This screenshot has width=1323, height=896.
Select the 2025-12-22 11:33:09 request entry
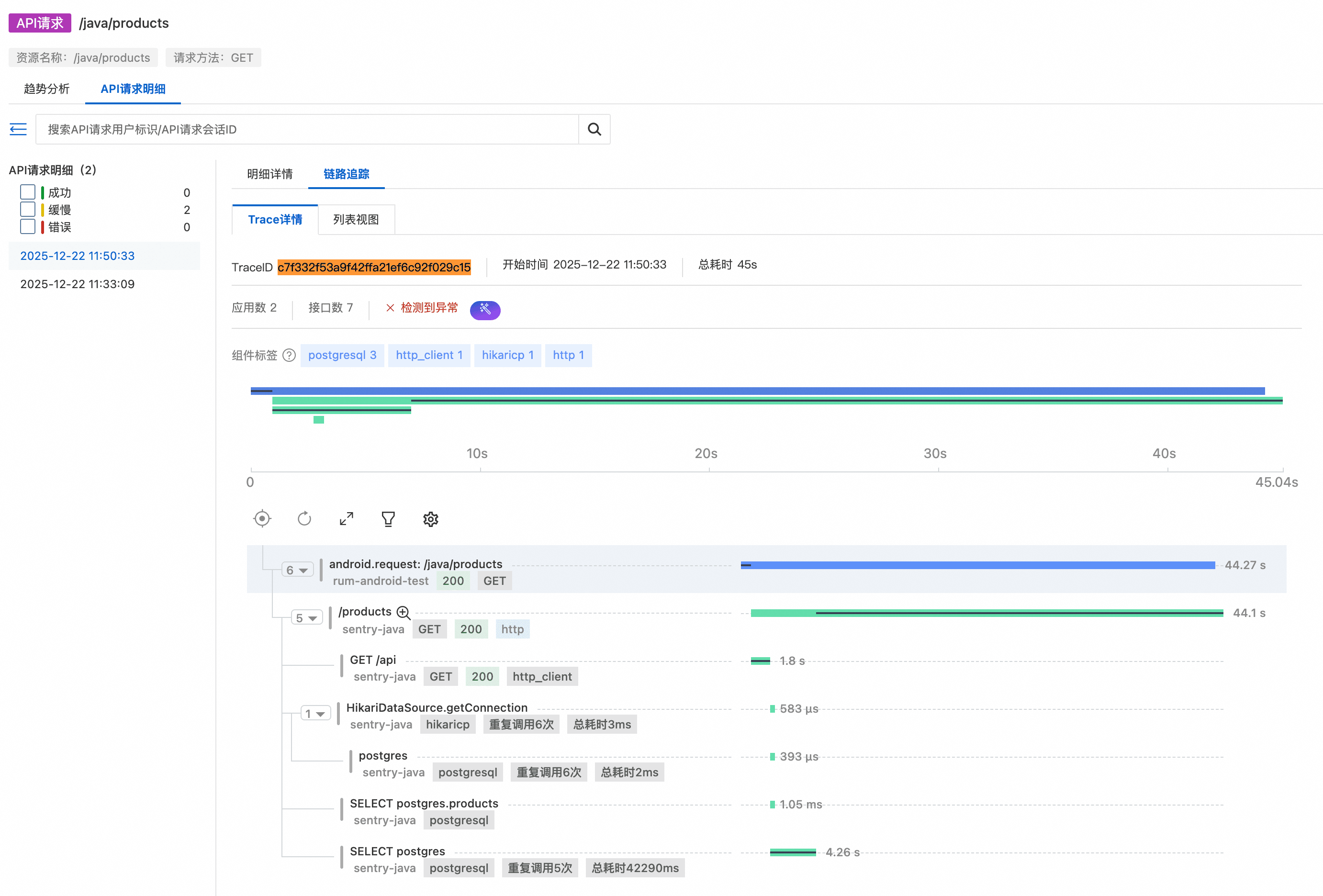[x=78, y=284]
